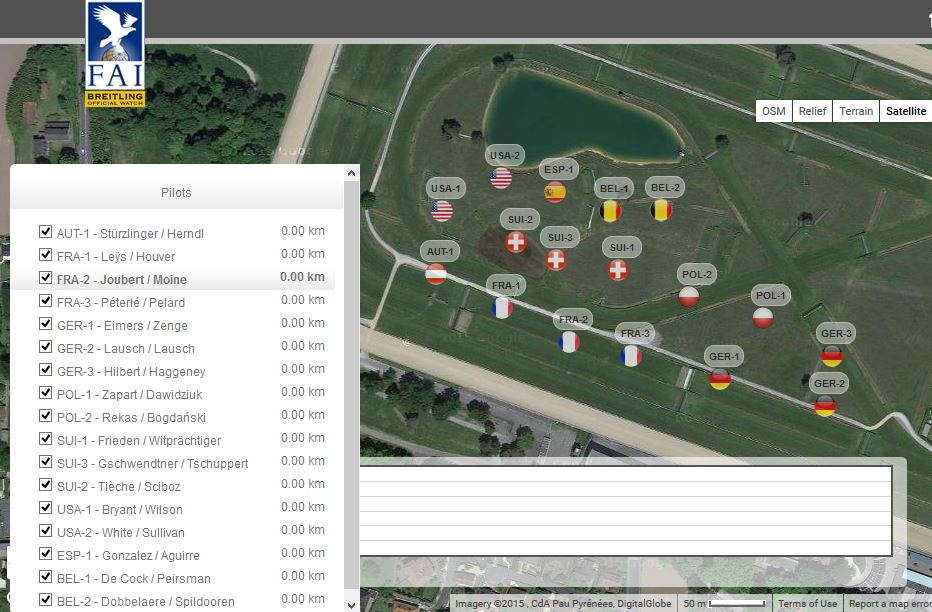Switch map to OSM layer
Viewport: 932px width, 612px height.
[773, 111]
